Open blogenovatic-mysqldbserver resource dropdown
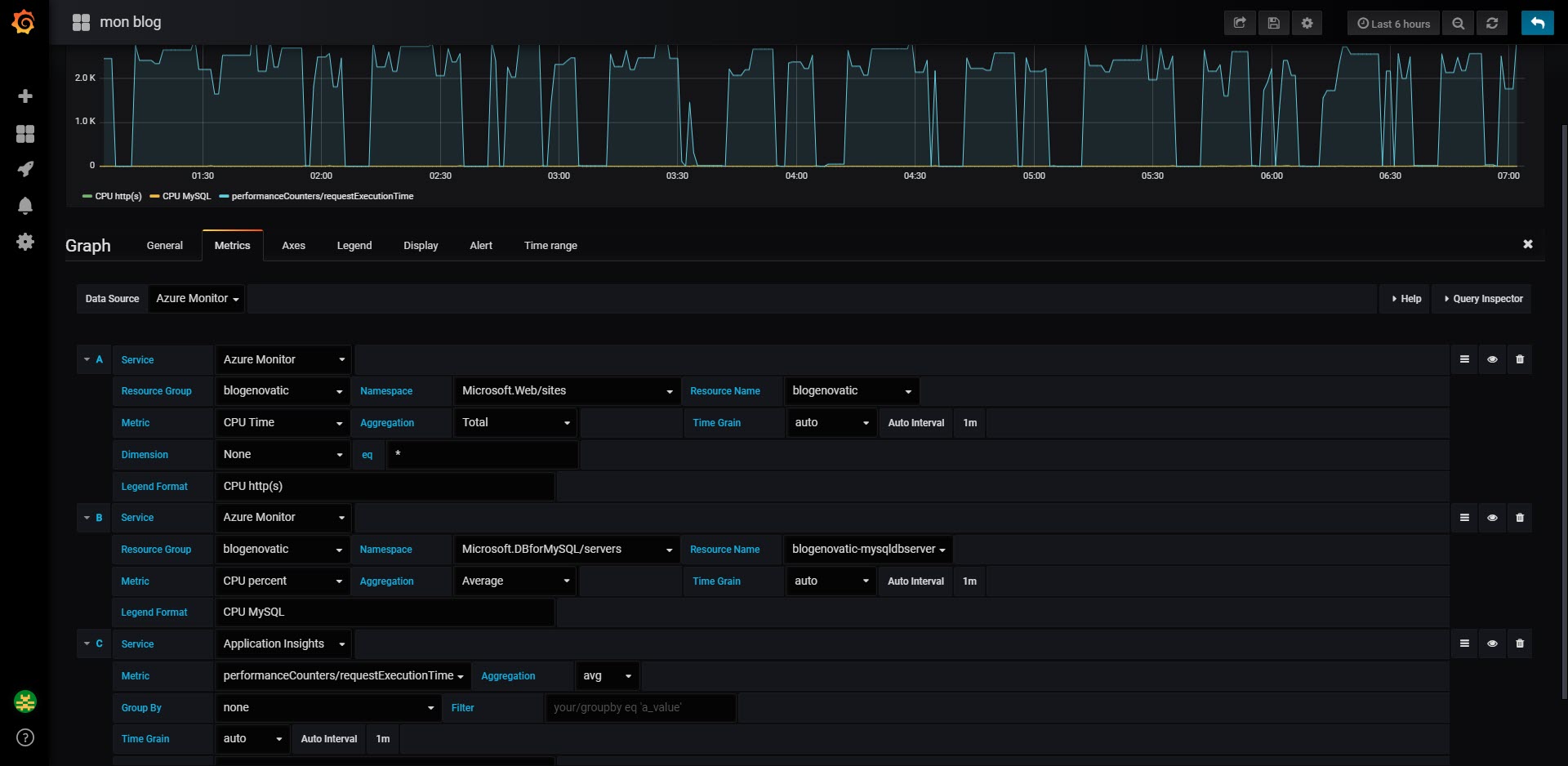This screenshot has width=1568, height=766. pos(868,550)
